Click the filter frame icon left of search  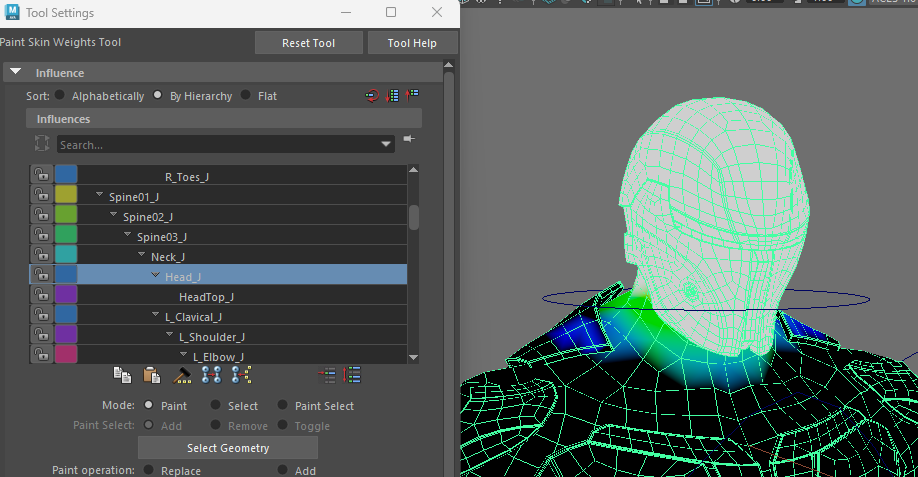pos(42,144)
